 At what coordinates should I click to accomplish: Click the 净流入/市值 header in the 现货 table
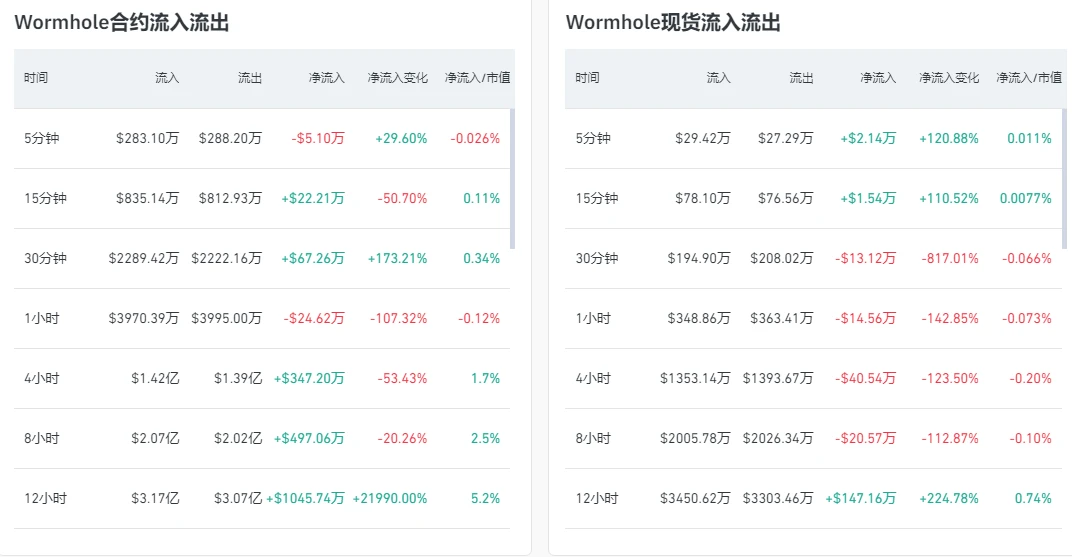(1029, 78)
